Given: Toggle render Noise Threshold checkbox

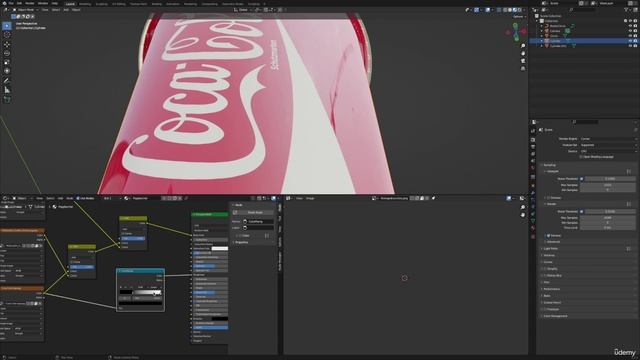Looking at the screenshot, I should (582, 211).
